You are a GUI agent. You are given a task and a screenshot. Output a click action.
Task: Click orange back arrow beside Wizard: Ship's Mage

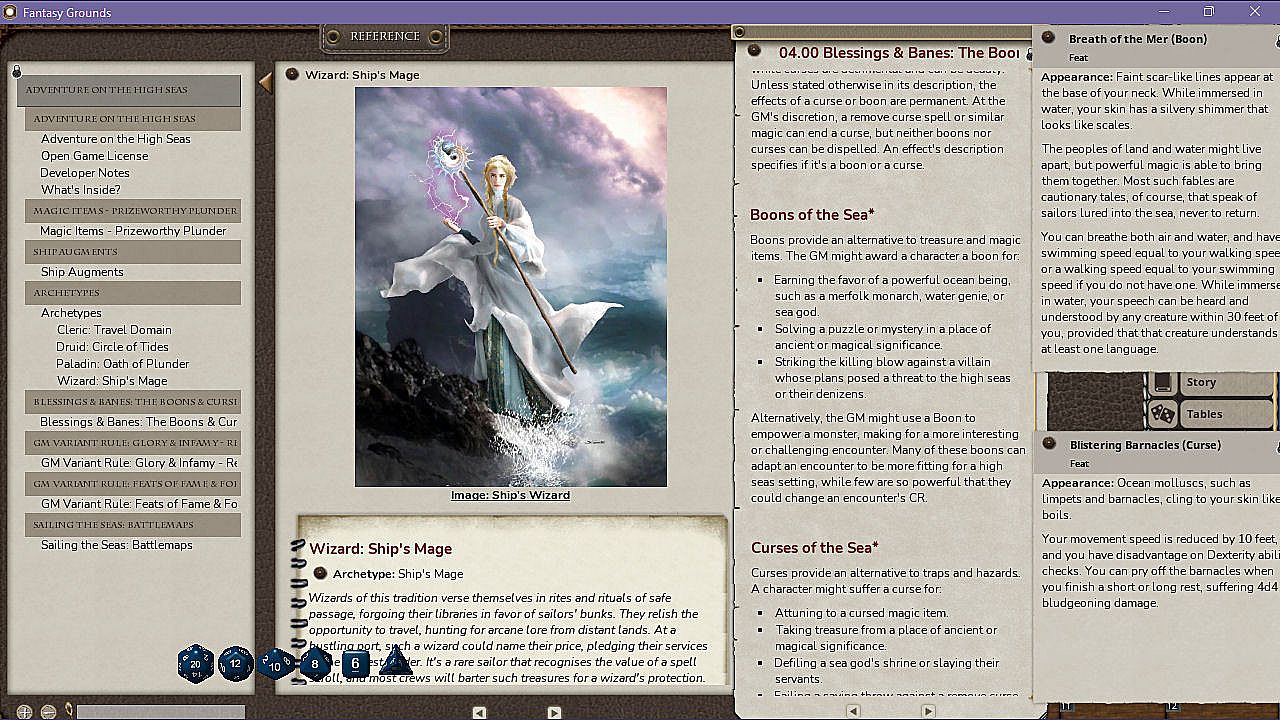click(265, 82)
